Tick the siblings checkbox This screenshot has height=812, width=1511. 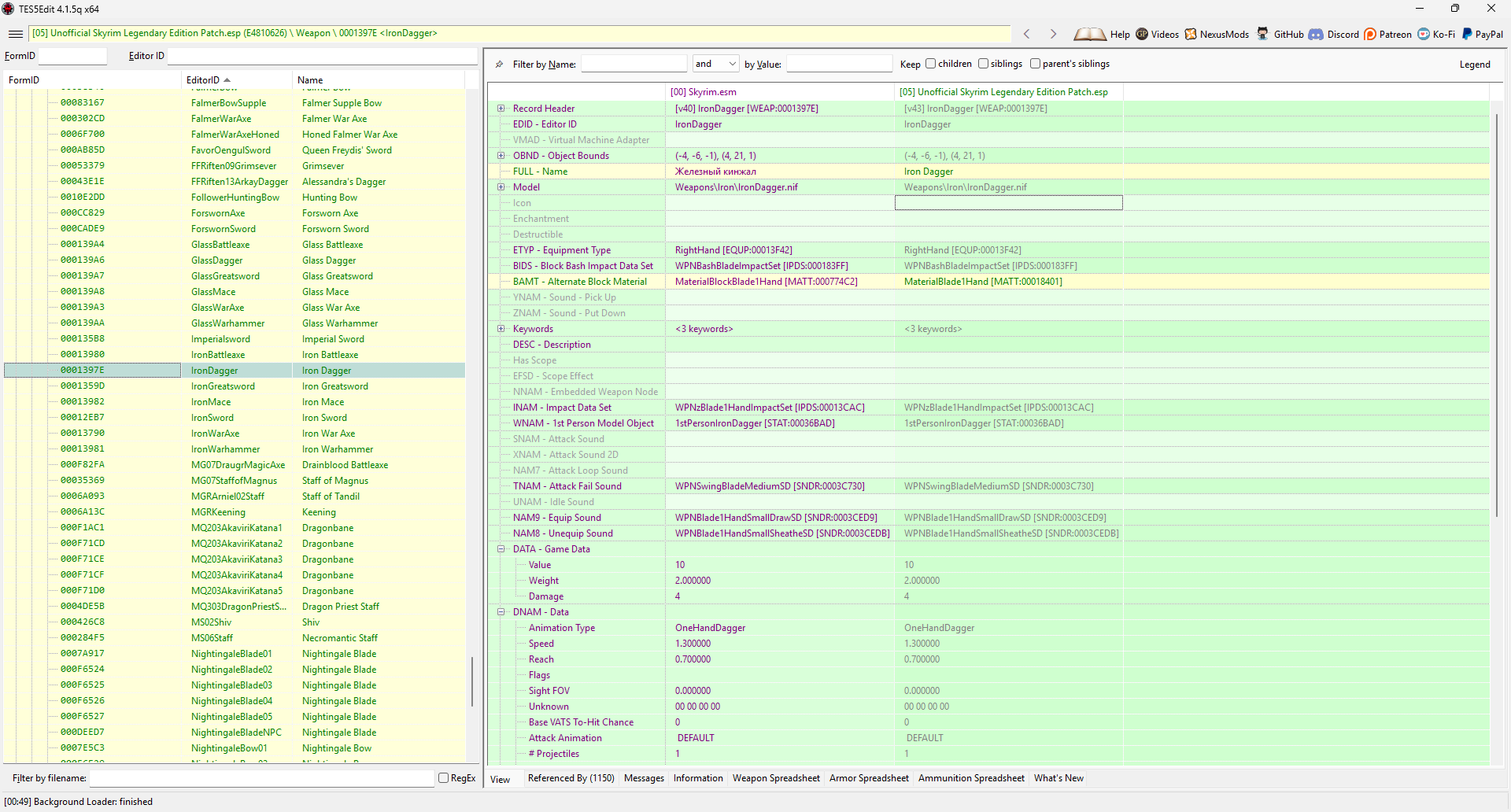[x=983, y=64]
